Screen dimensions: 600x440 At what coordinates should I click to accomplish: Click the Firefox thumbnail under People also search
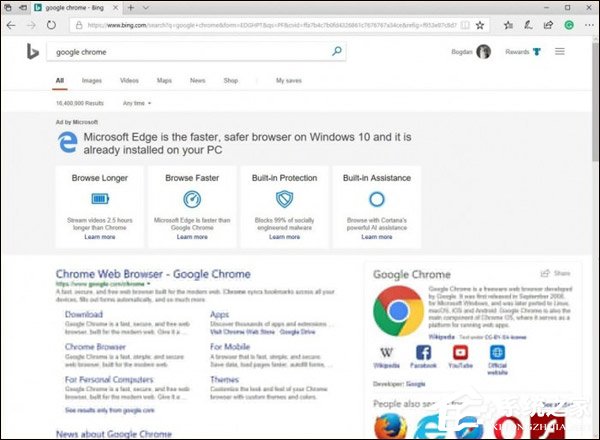(x=390, y=427)
